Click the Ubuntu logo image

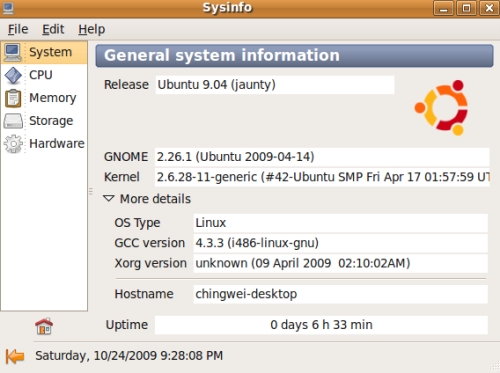441,107
